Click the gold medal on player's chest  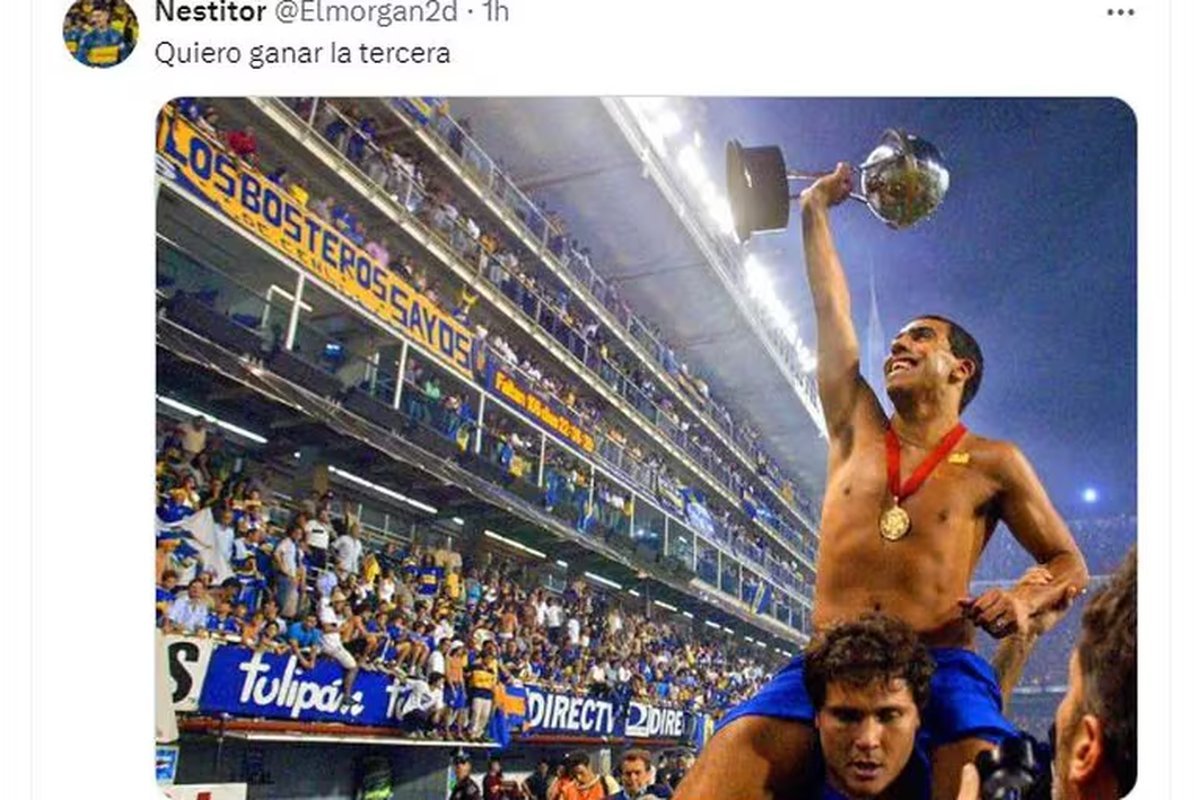pos(895,523)
